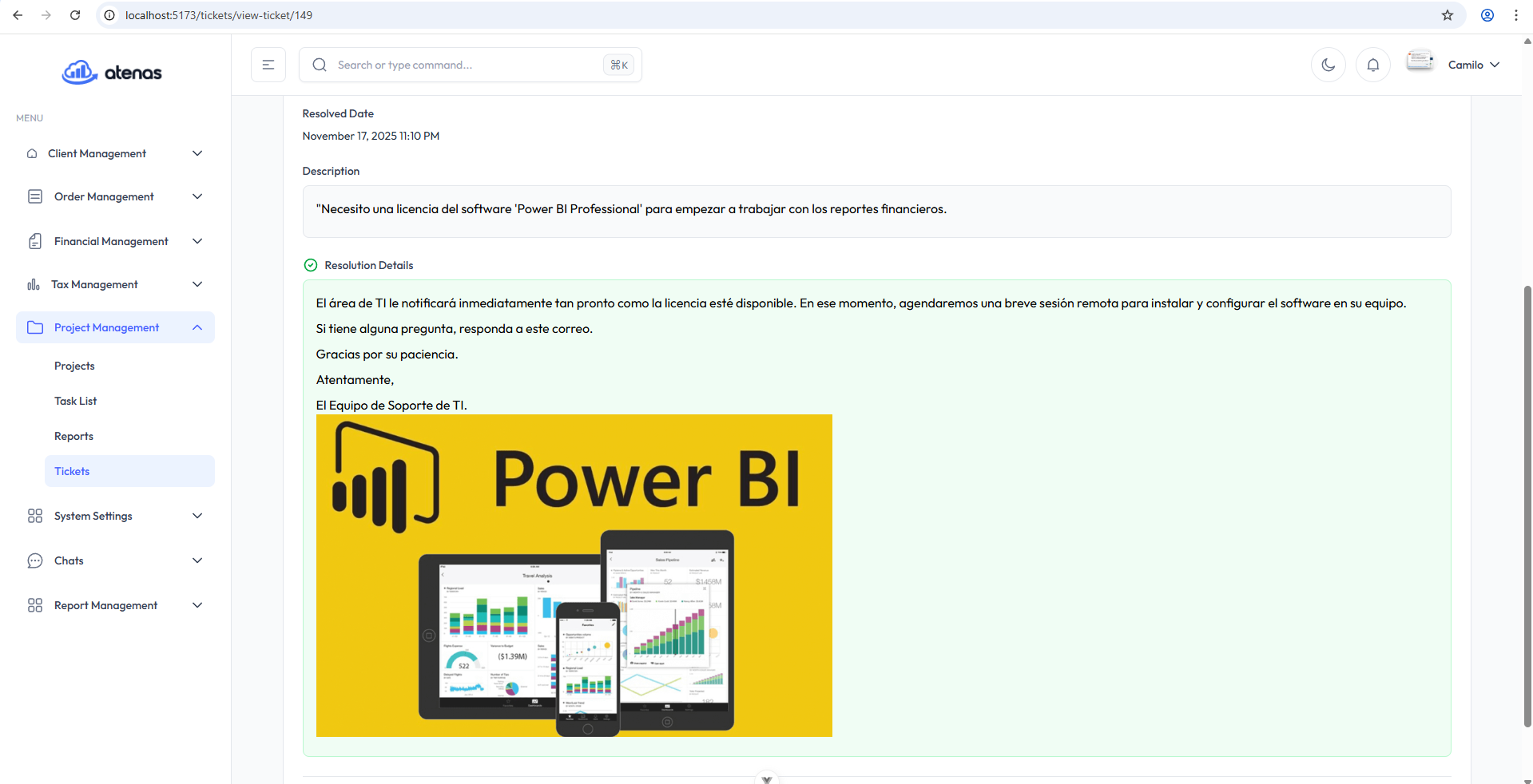Click the Power BI image thumbnail
Viewport: 1533px width, 784px height.
[x=574, y=575]
